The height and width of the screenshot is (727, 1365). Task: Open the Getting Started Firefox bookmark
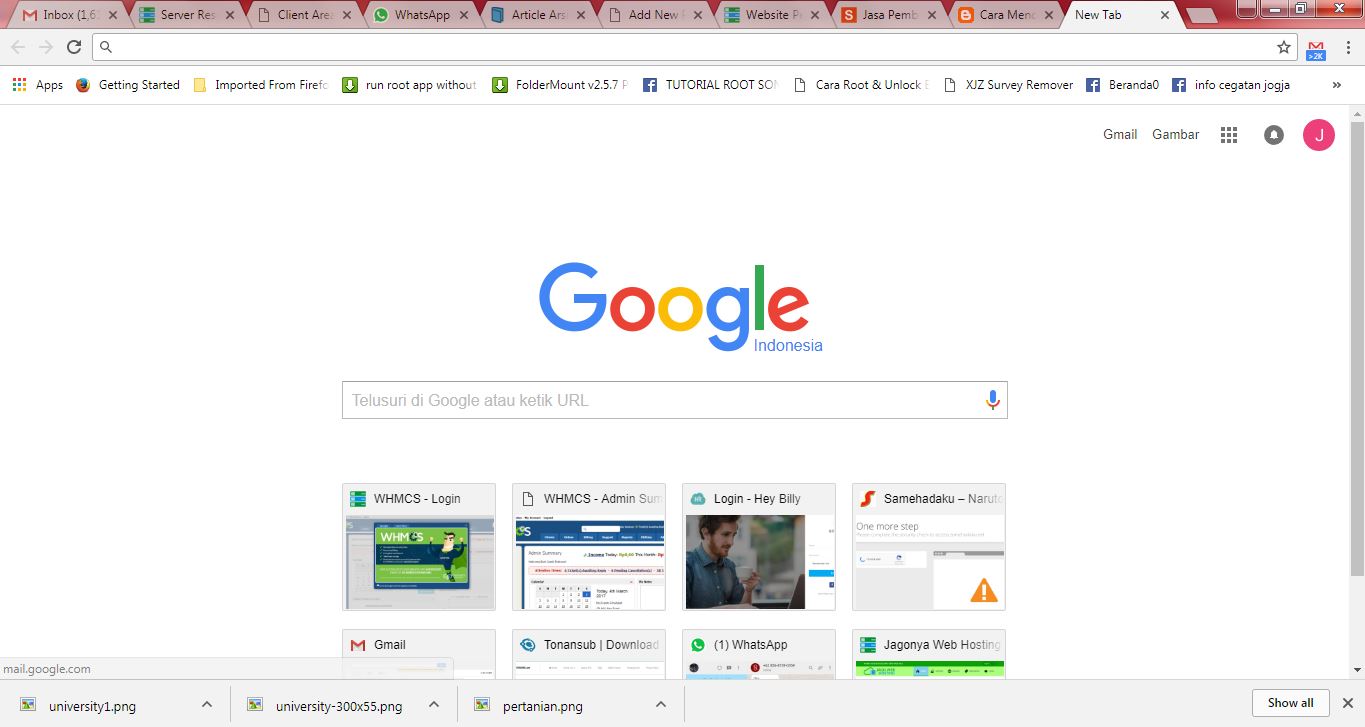pos(128,85)
